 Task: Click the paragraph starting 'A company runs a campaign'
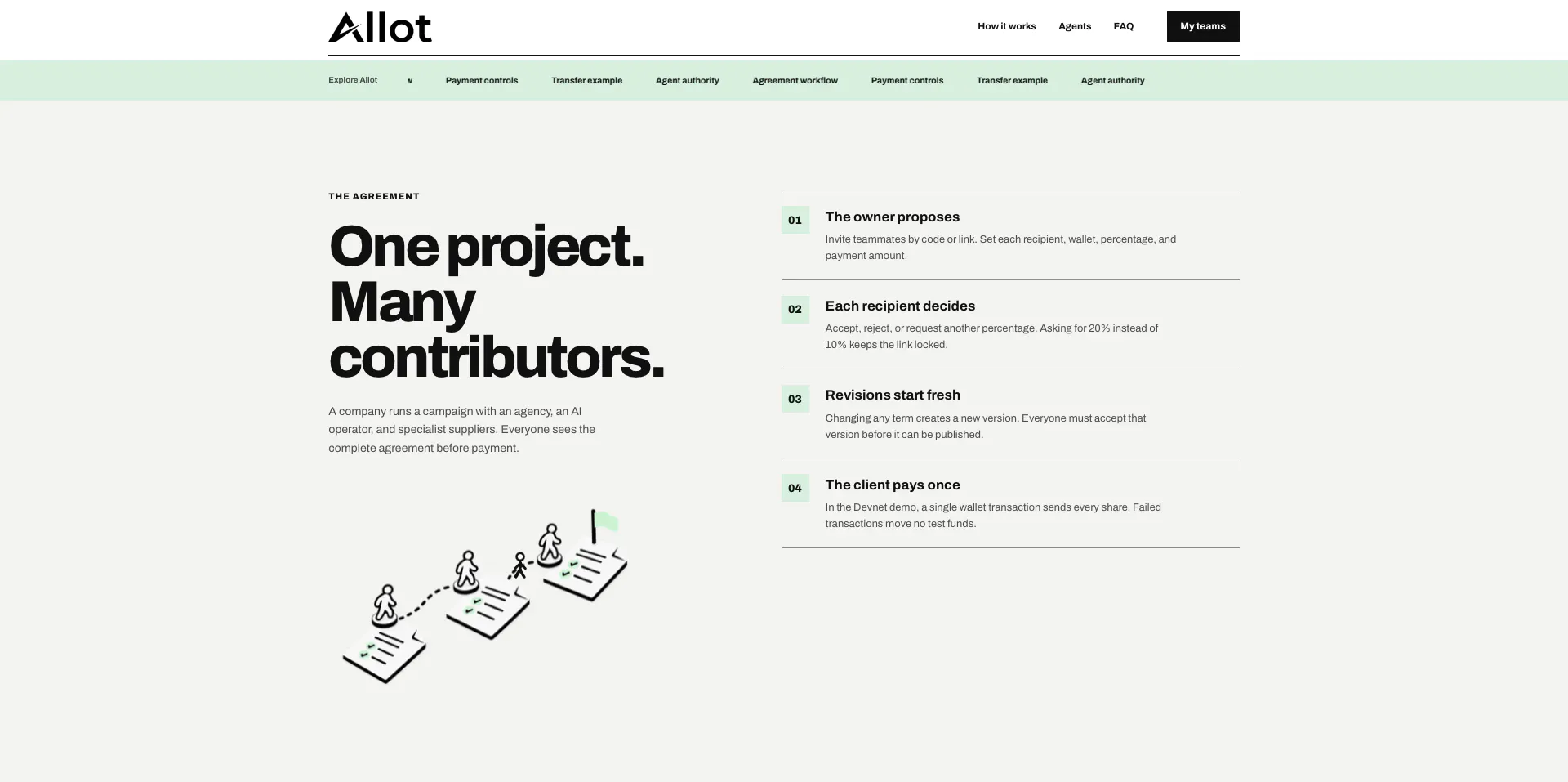click(462, 429)
